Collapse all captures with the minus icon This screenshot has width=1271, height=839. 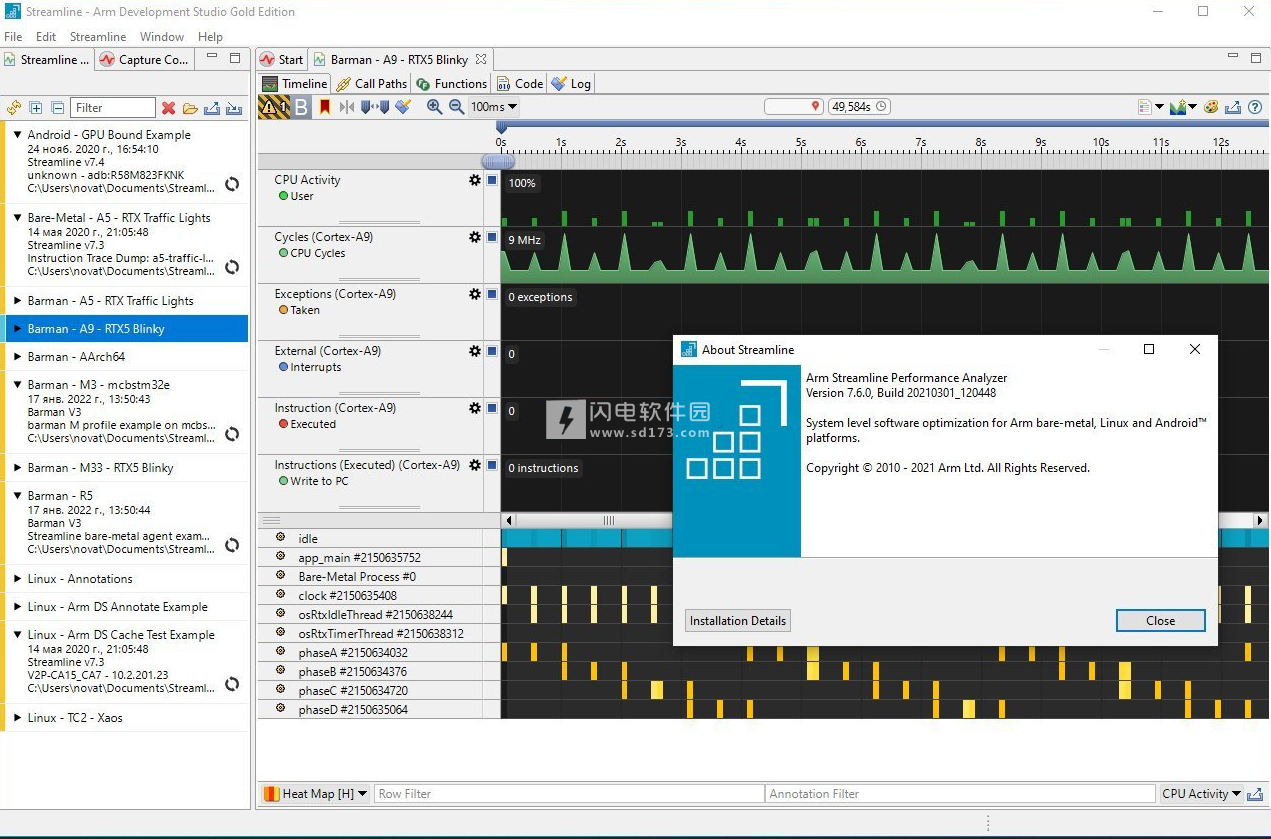pyautogui.click(x=58, y=108)
